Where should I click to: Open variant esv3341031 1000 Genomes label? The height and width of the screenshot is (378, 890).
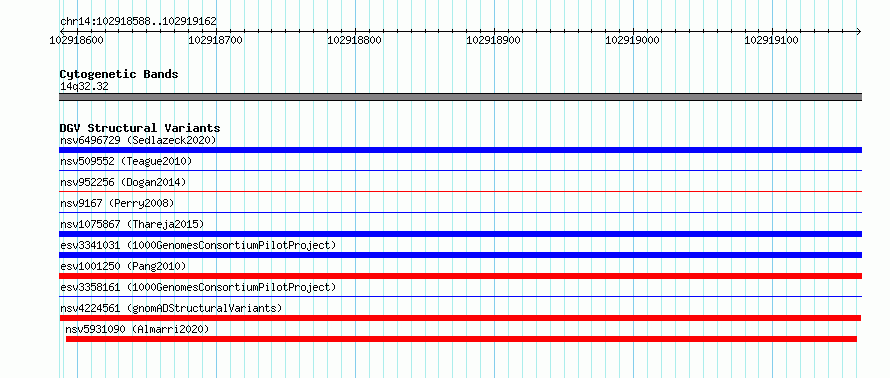(x=198, y=245)
